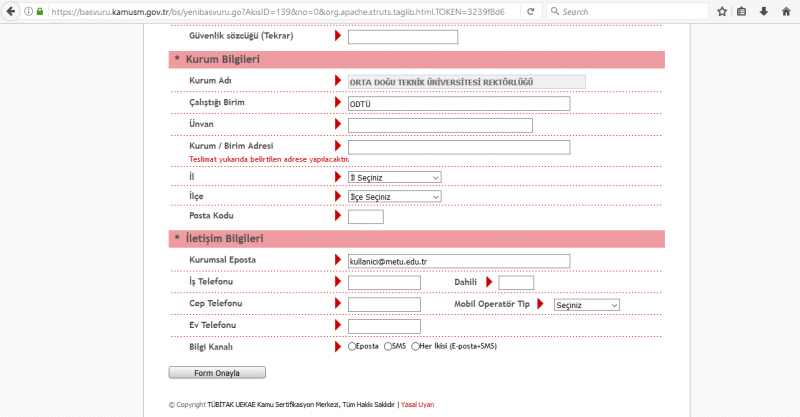
Task: Click the search magnifier icon
Action: click(555, 11)
